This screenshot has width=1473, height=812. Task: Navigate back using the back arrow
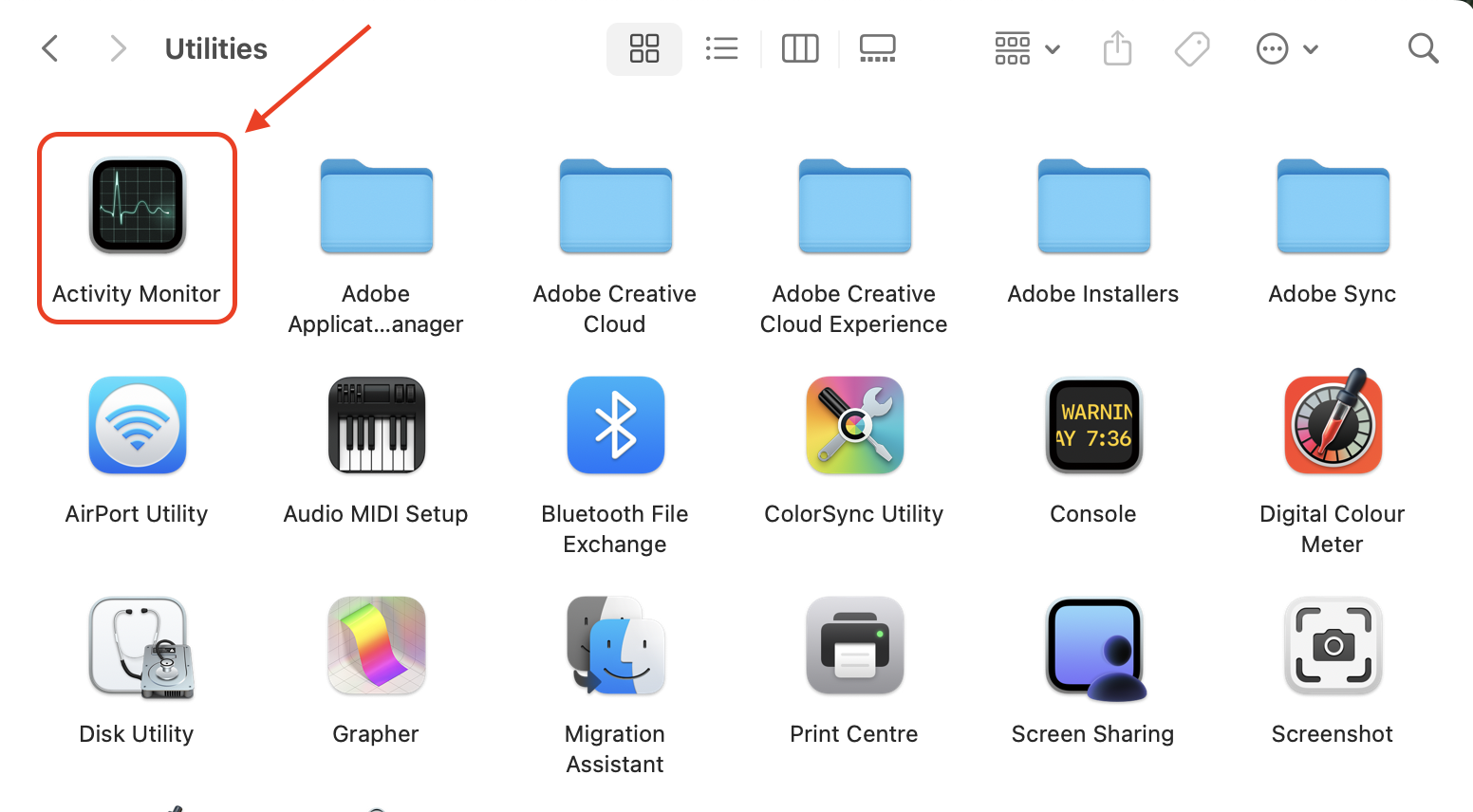tap(50, 47)
